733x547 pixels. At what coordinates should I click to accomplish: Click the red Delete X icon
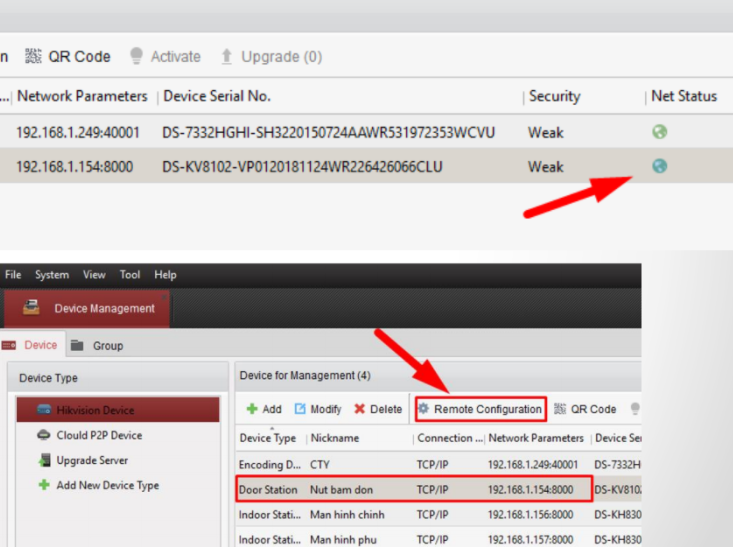pyautogui.click(x=359, y=409)
